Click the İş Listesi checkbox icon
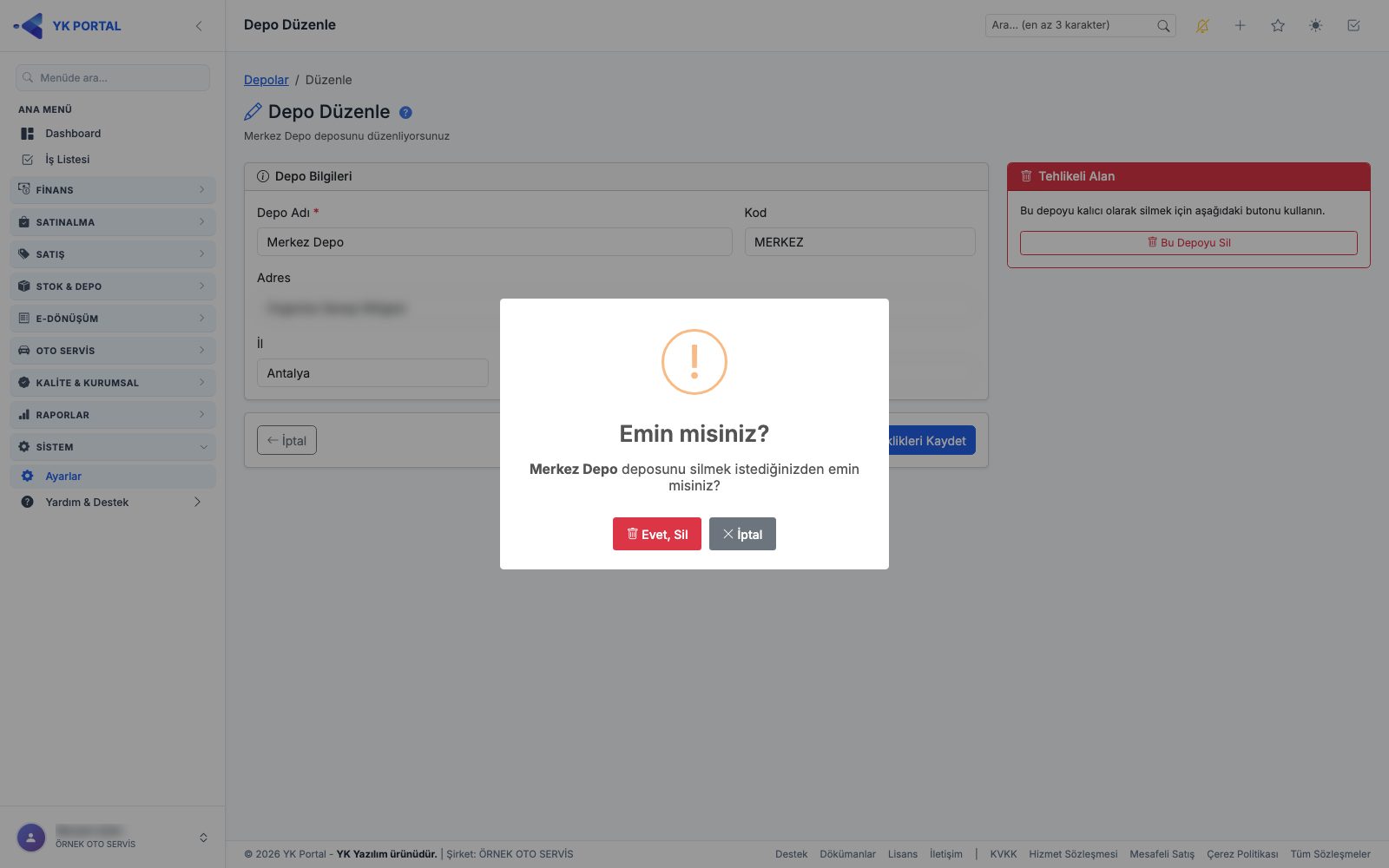This screenshot has height=868, width=1389. [x=28, y=160]
